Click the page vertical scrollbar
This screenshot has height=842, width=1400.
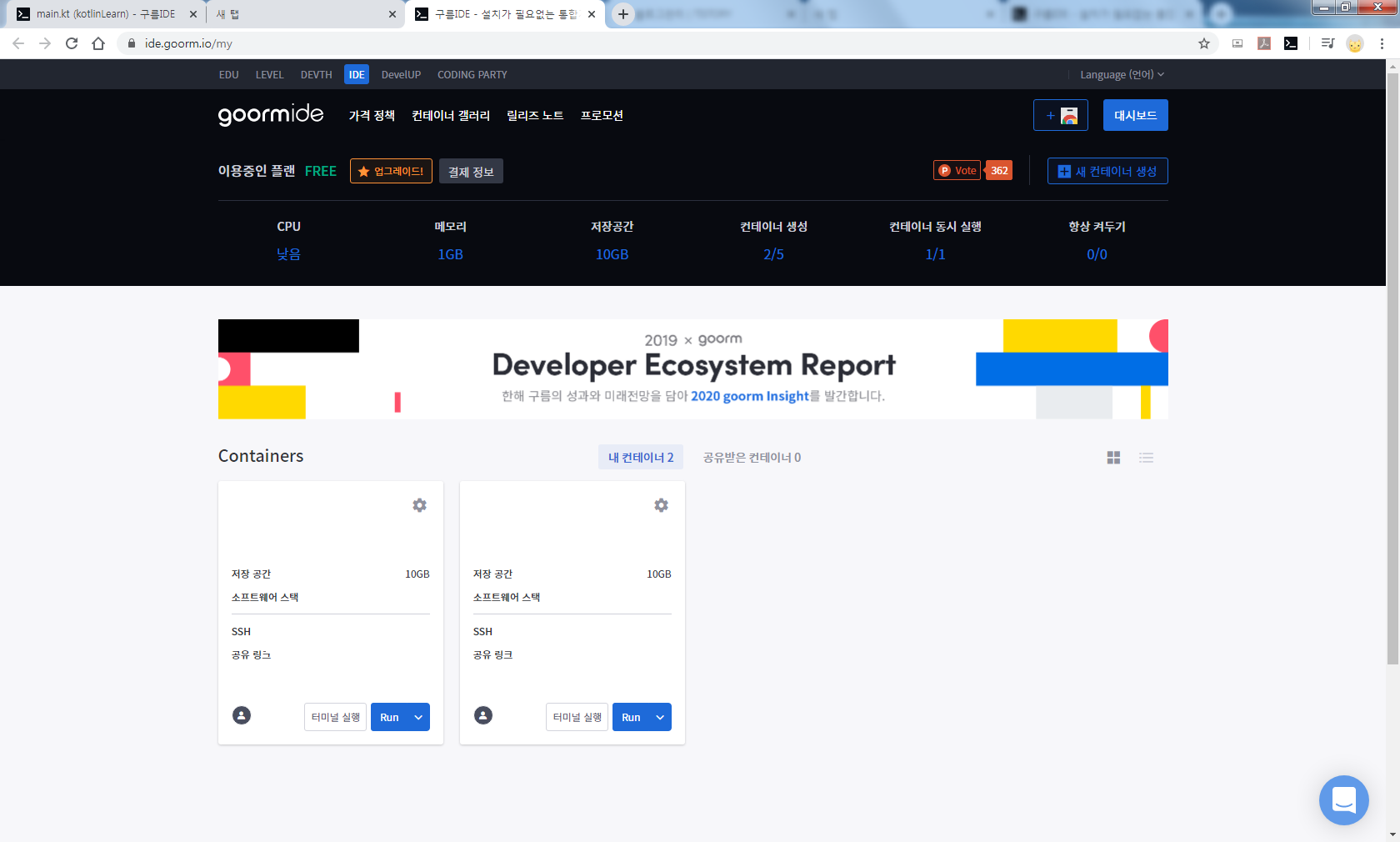click(1392, 368)
